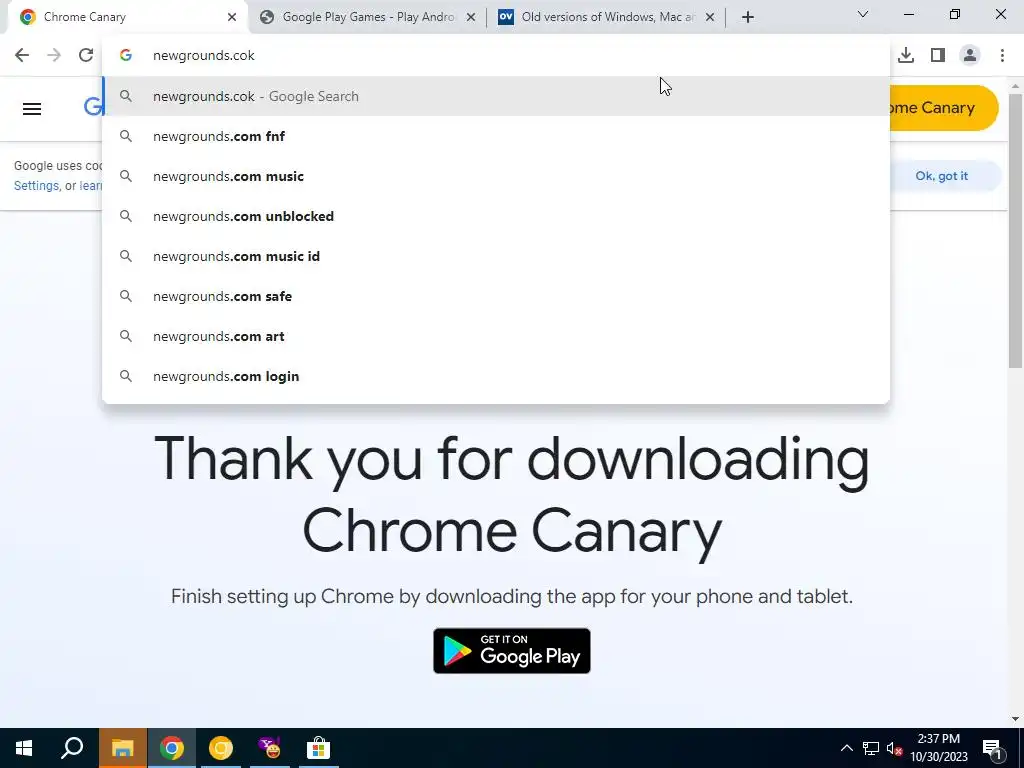Open the cookie Settings link
This screenshot has width=1024, height=768.
tap(36, 185)
